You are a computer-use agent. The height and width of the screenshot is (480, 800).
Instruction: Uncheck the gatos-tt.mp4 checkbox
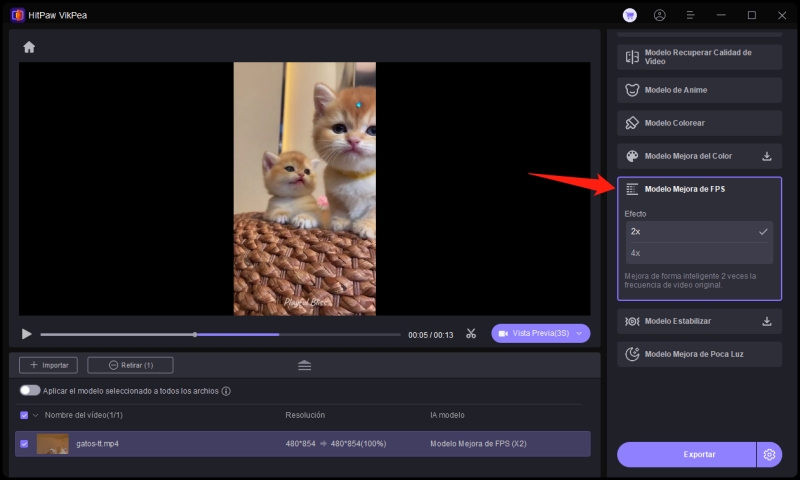click(24, 444)
